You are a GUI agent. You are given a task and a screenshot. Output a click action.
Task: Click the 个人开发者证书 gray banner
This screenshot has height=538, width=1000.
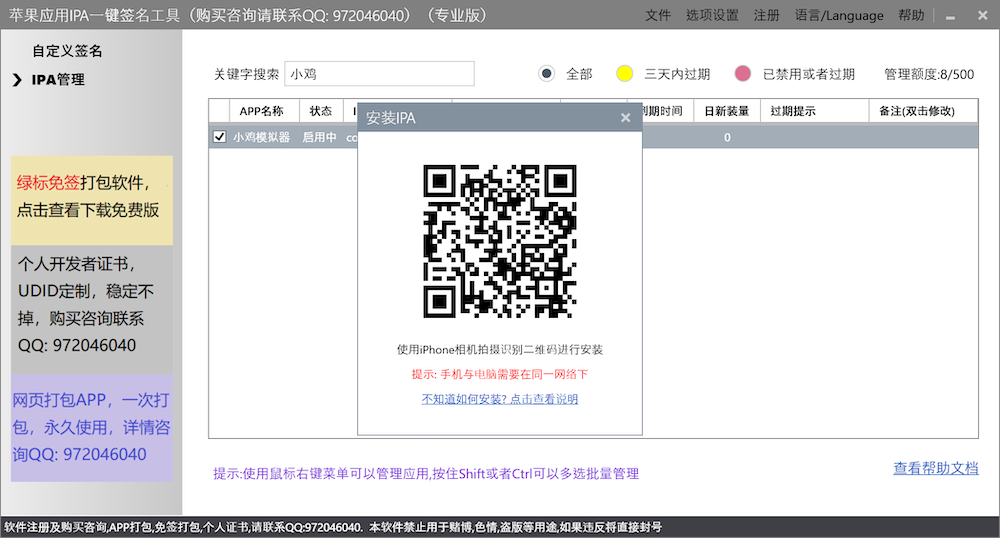(92, 310)
